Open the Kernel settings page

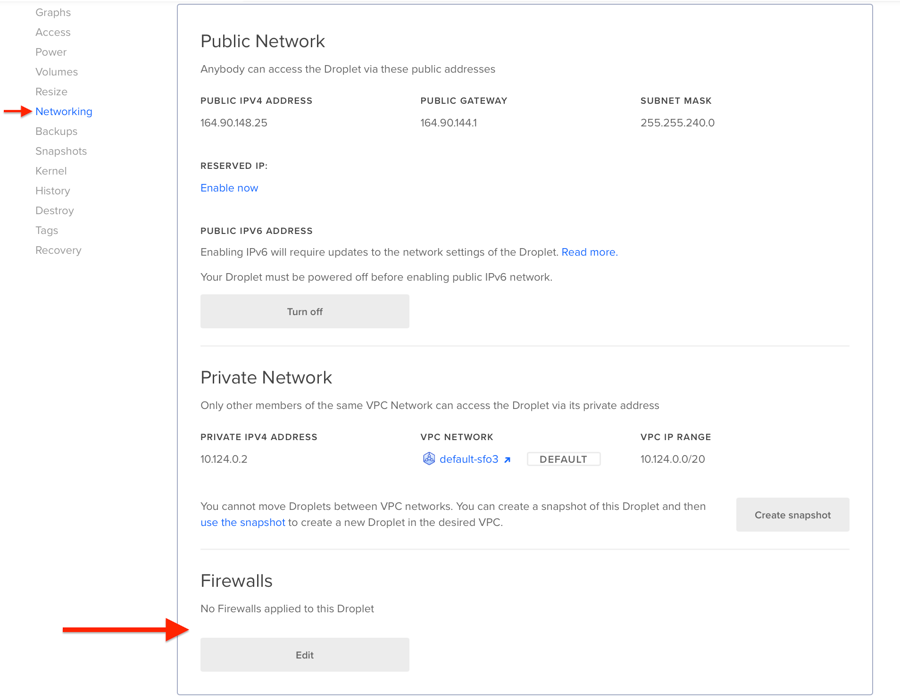pyautogui.click(x=51, y=171)
